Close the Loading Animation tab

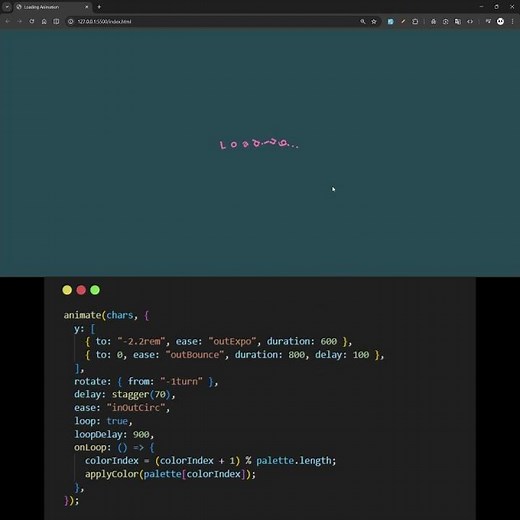87,7
